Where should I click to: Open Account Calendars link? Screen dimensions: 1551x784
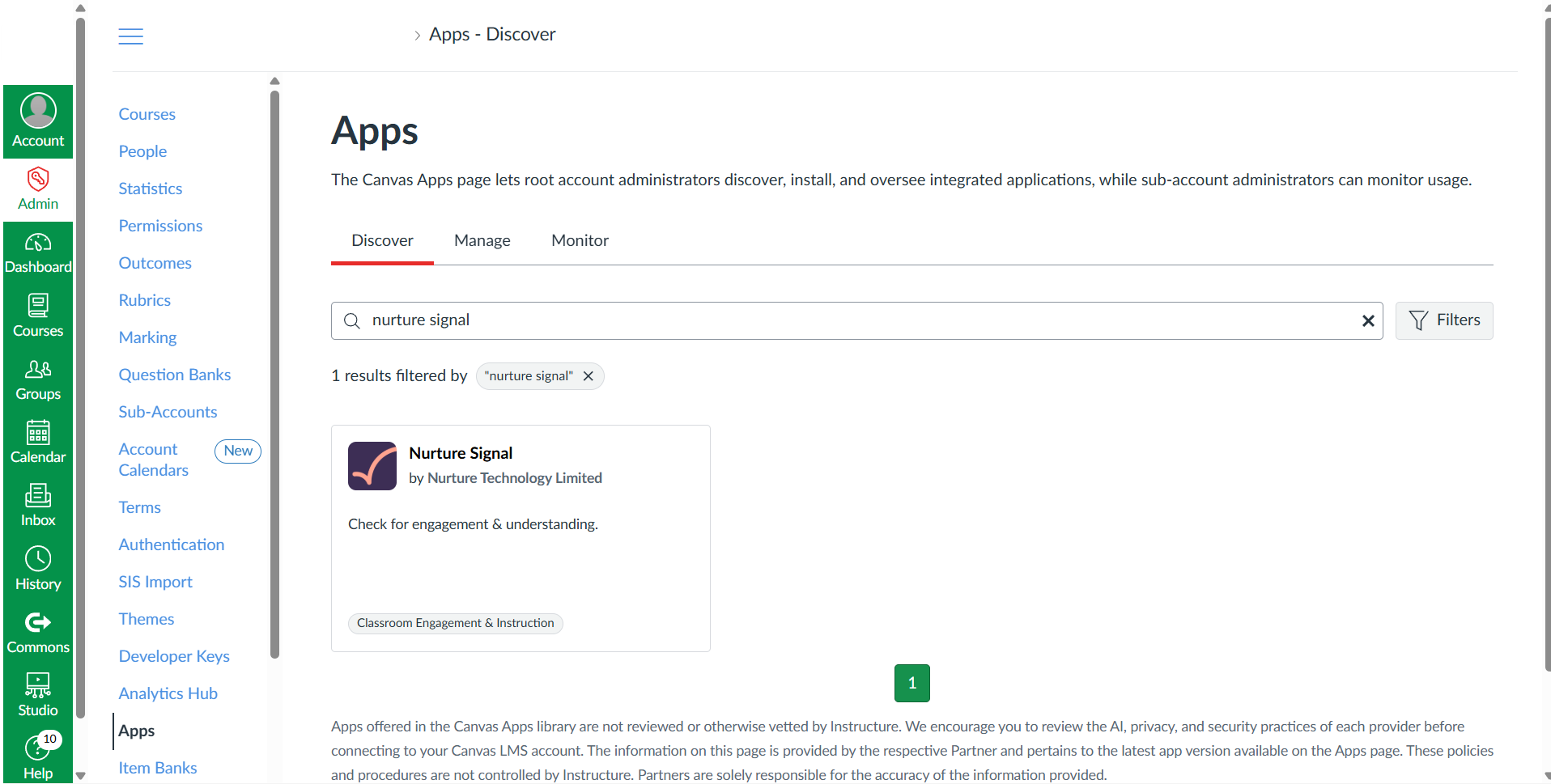pyautogui.click(x=154, y=460)
